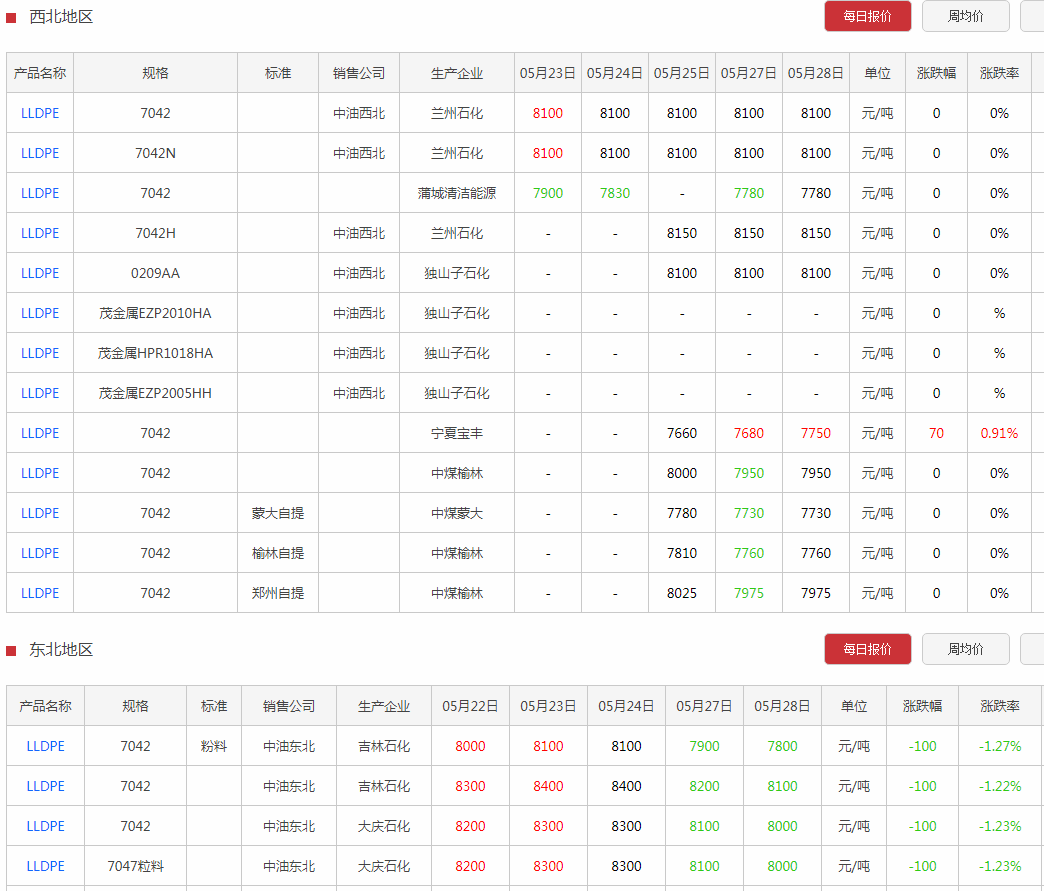Click 中煤蒙大 producer cell
1044x891 pixels.
point(457,513)
